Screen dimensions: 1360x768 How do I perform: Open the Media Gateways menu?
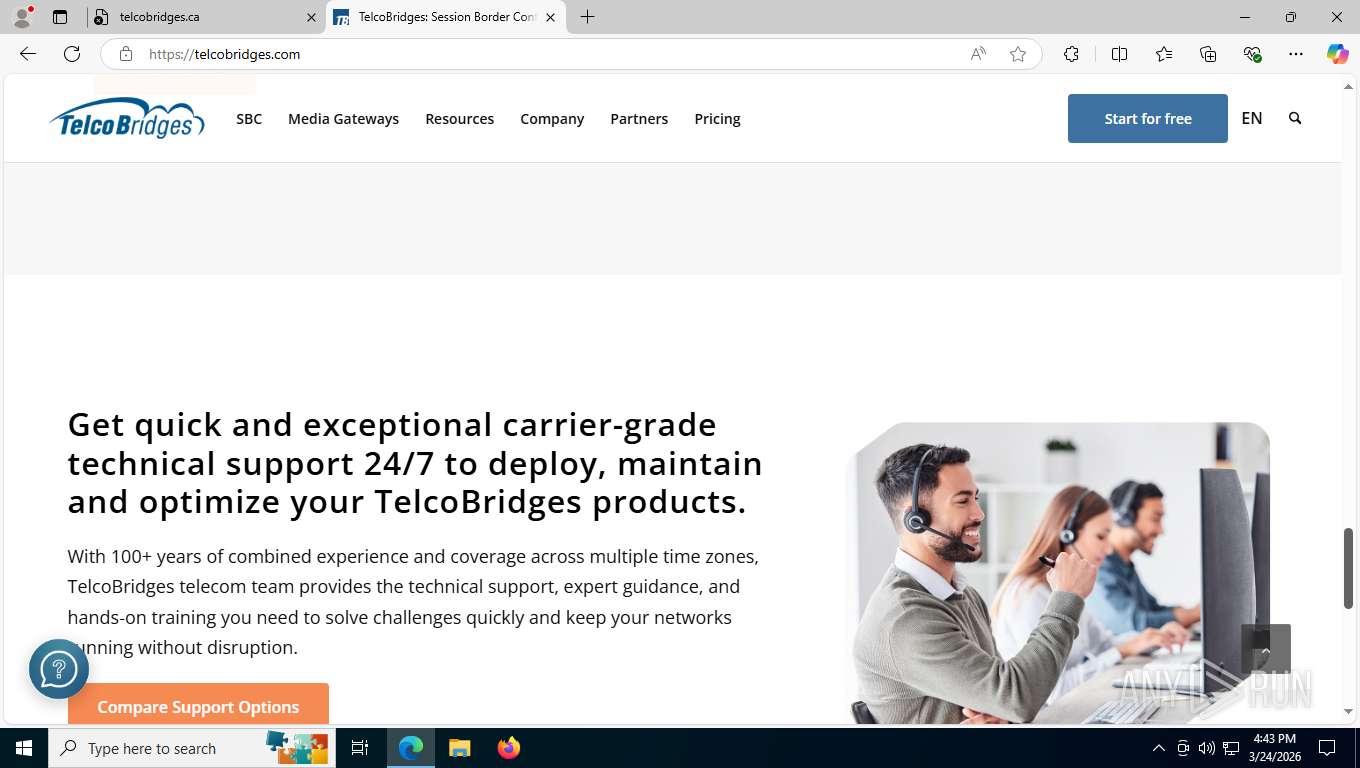343,119
